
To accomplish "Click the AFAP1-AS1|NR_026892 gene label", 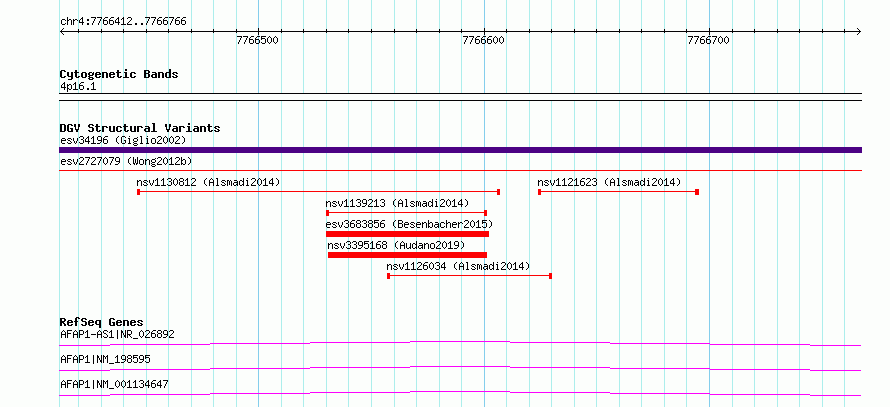I will point(117,334).
